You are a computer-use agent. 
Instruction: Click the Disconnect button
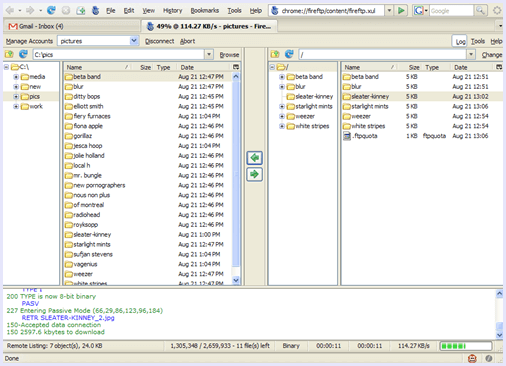pos(159,41)
